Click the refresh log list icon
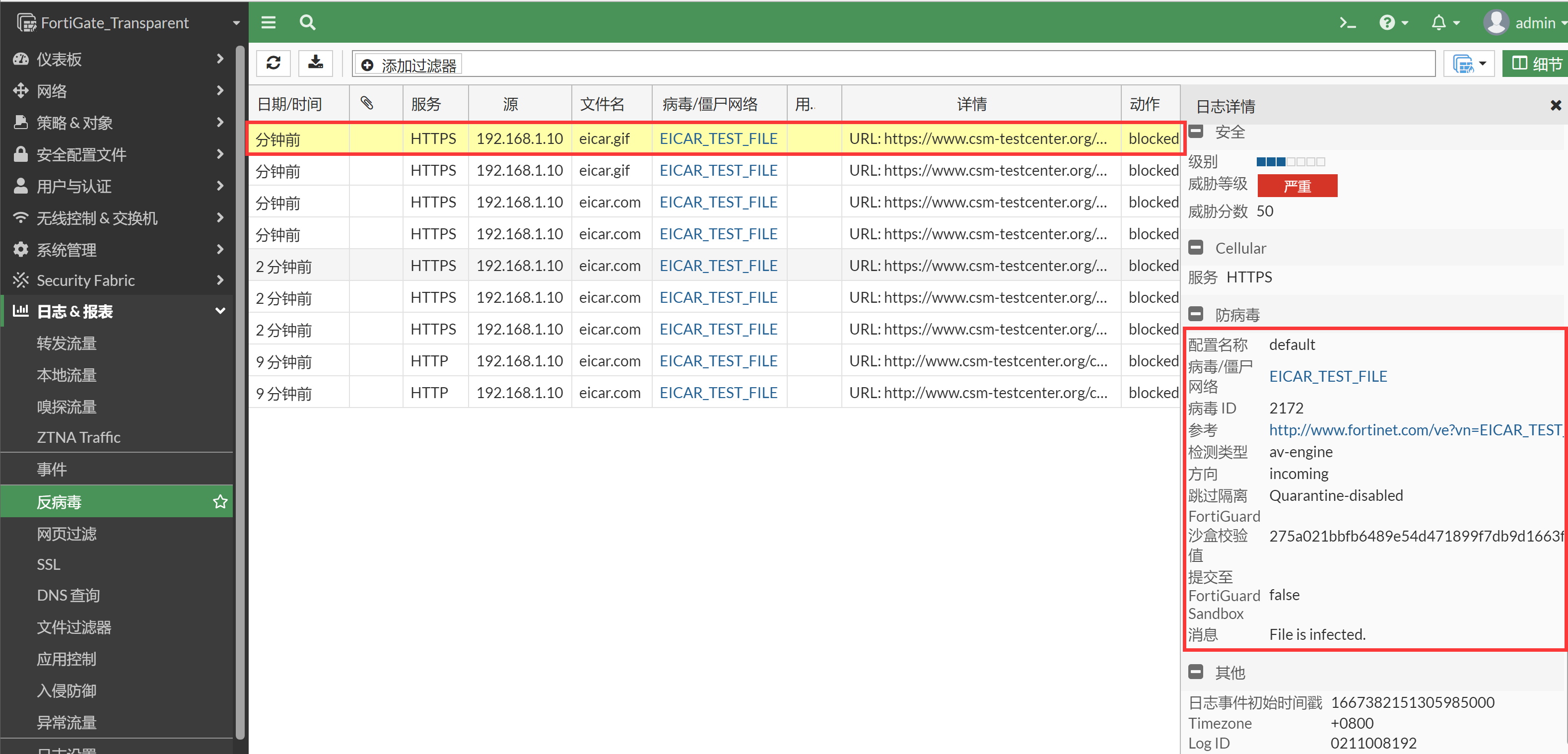1568x754 pixels. click(273, 64)
